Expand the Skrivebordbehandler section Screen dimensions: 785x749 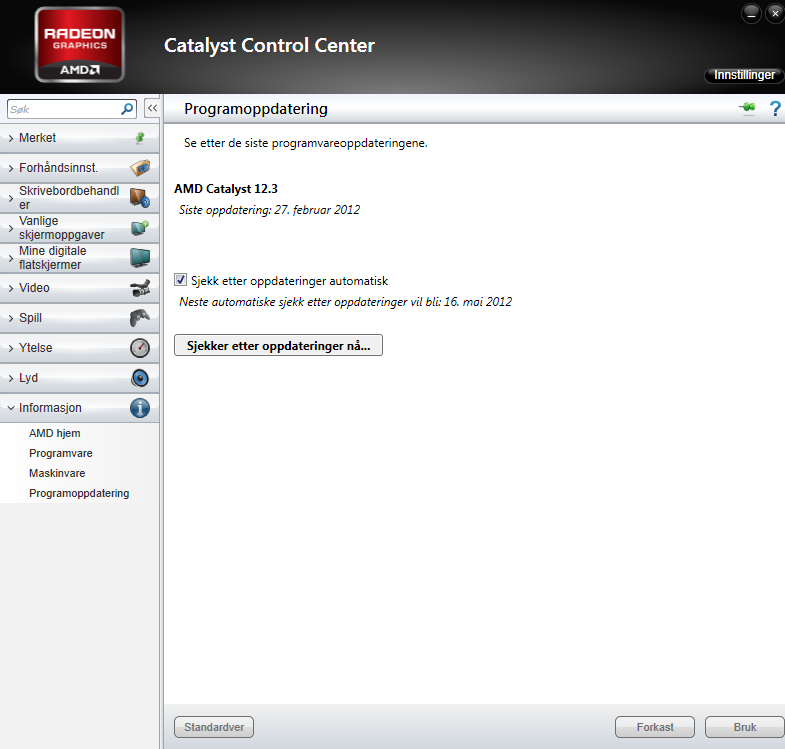(x=11, y=198)
